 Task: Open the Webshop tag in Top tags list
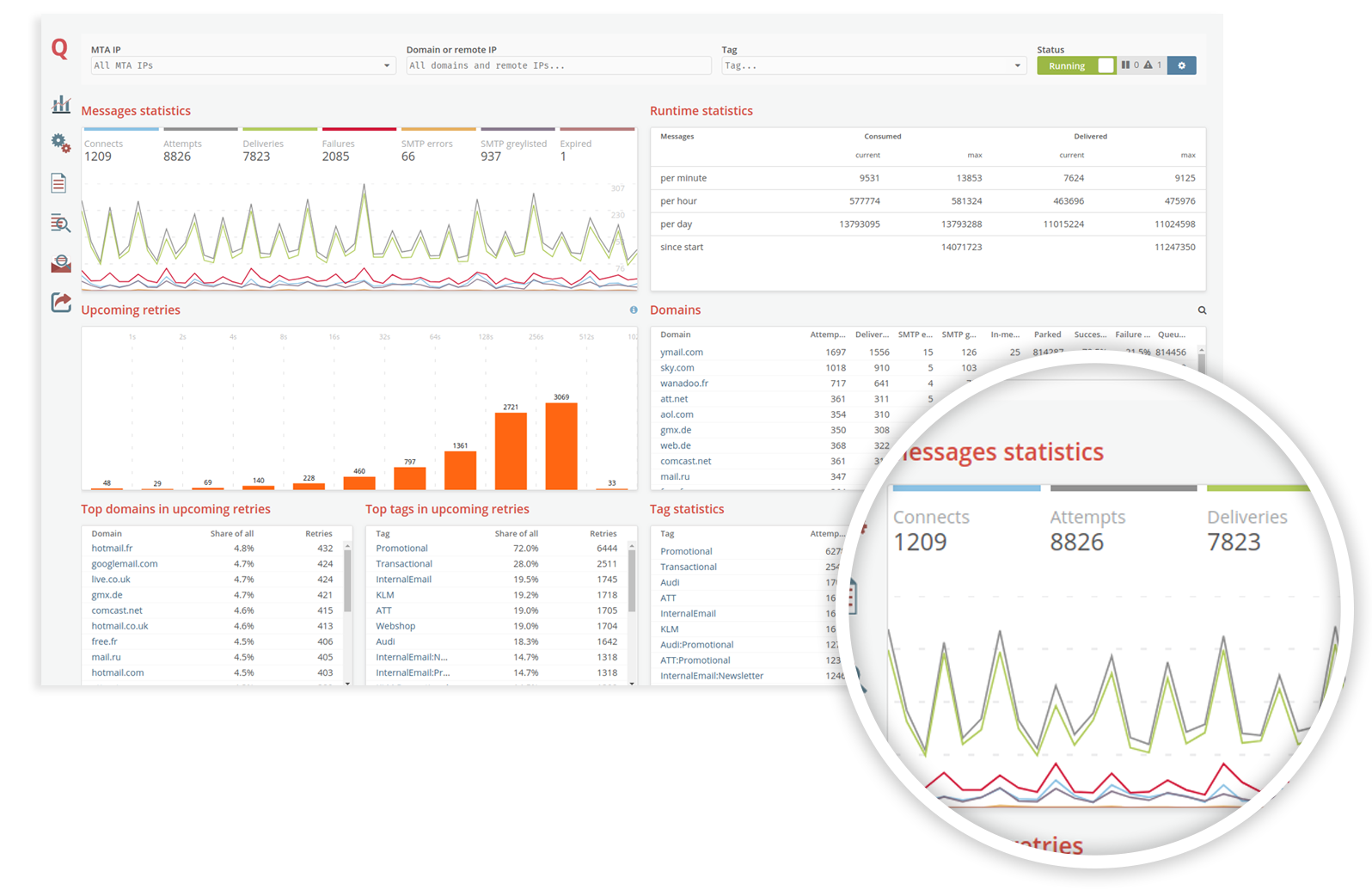[x=395, y=626]
